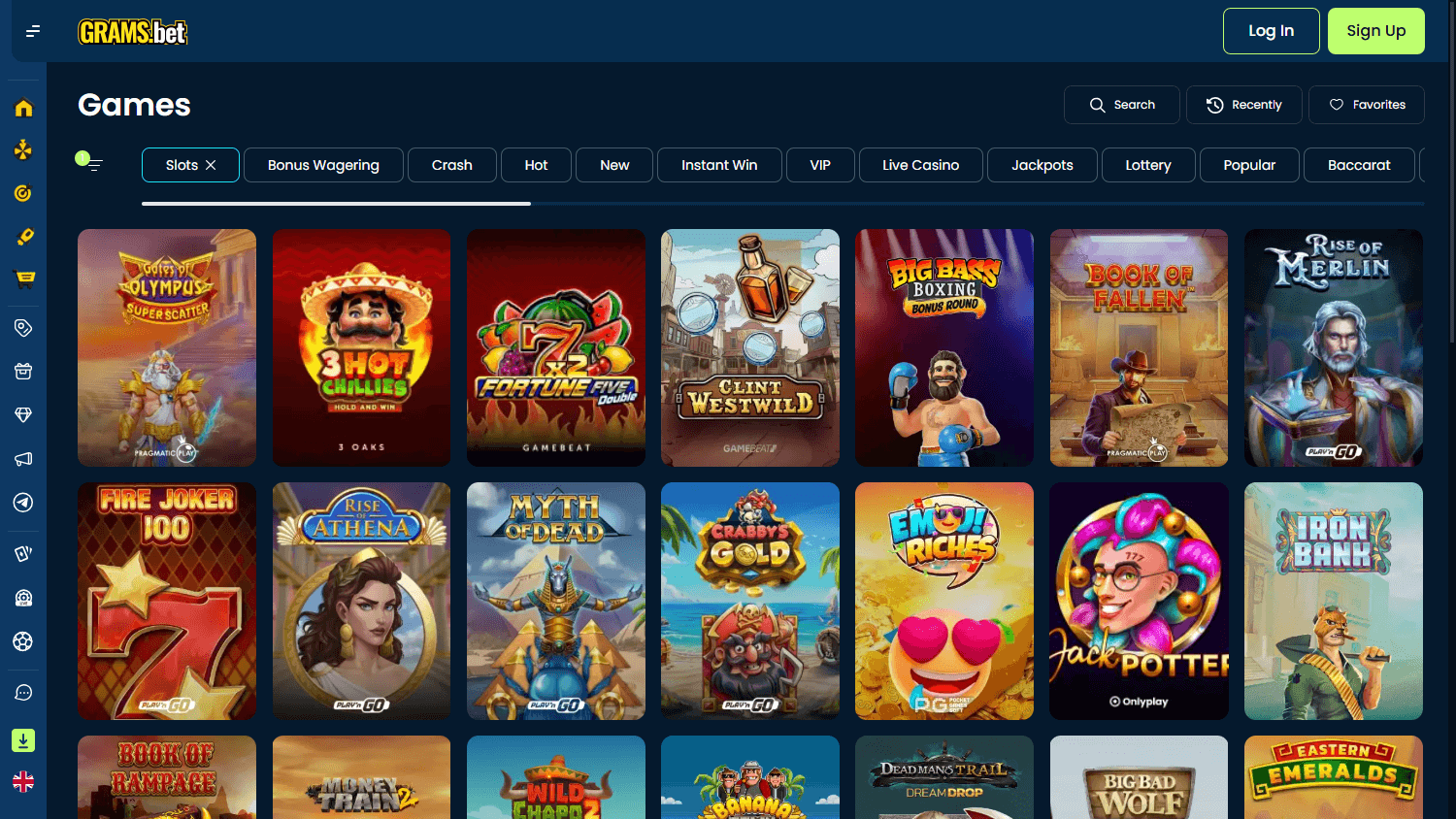Click the gift box bonuses icon
The height and width of the screenshot is (819, 1456).
(23, 371)
